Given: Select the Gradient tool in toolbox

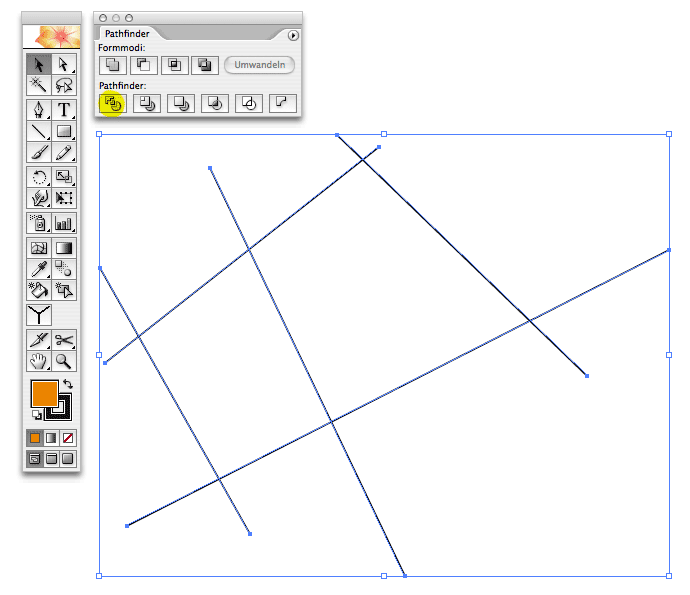Looking at the screenshot, I should [64, 248].
